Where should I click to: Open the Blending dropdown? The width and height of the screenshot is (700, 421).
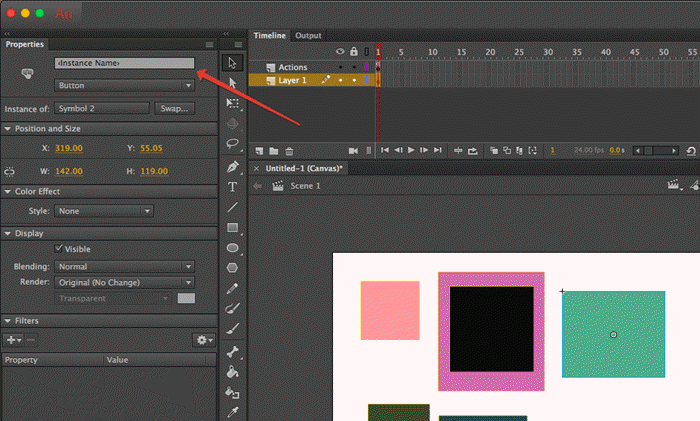point(125,267)
